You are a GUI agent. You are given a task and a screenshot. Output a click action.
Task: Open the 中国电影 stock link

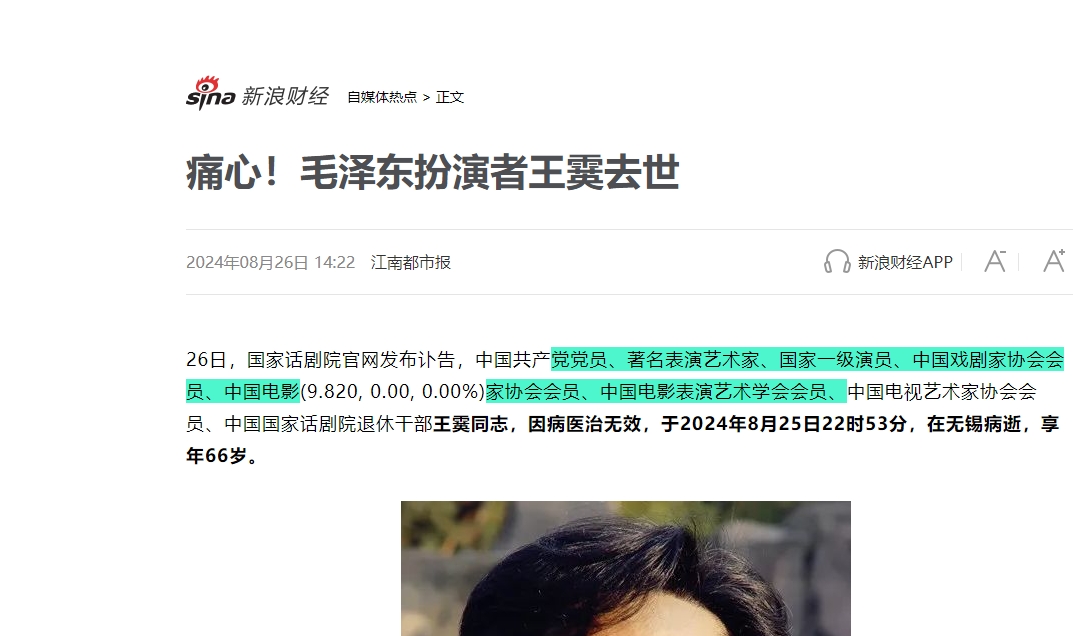(x=262, y=392)
